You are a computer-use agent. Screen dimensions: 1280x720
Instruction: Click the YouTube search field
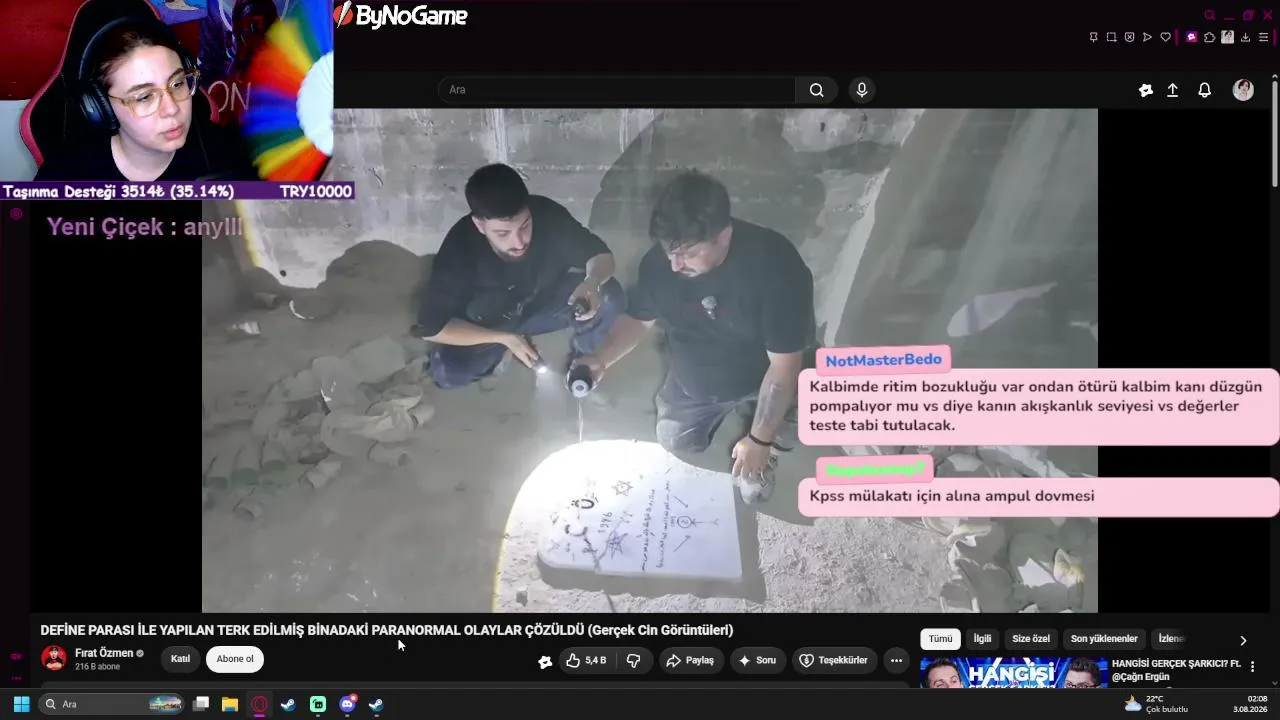point(617,90)
